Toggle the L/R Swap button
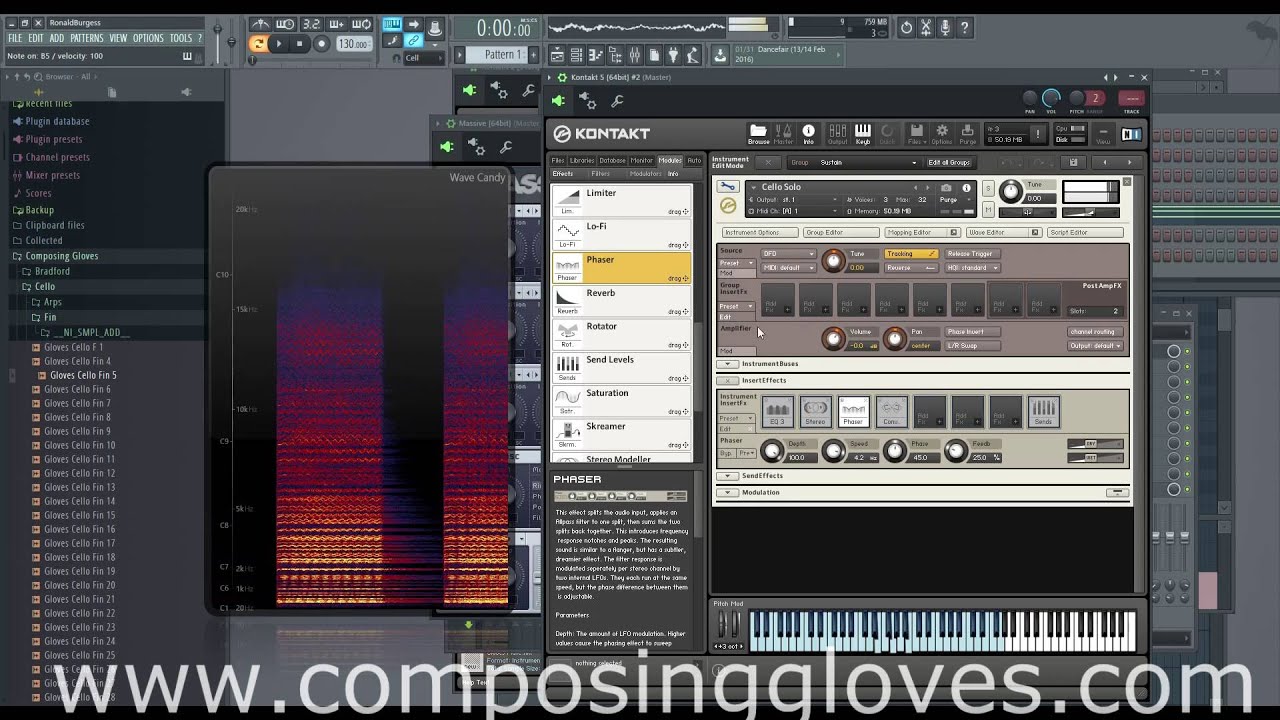 point(970,346)
